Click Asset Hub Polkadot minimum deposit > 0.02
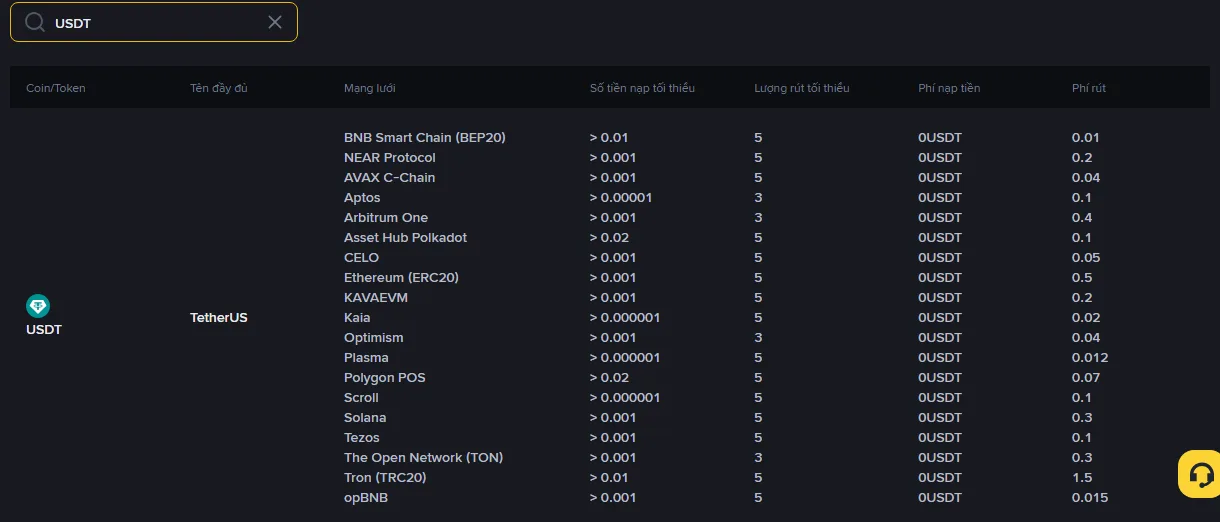Viewport: 1220px width, 522px height. pyautogui.click(x=610, y=237)
